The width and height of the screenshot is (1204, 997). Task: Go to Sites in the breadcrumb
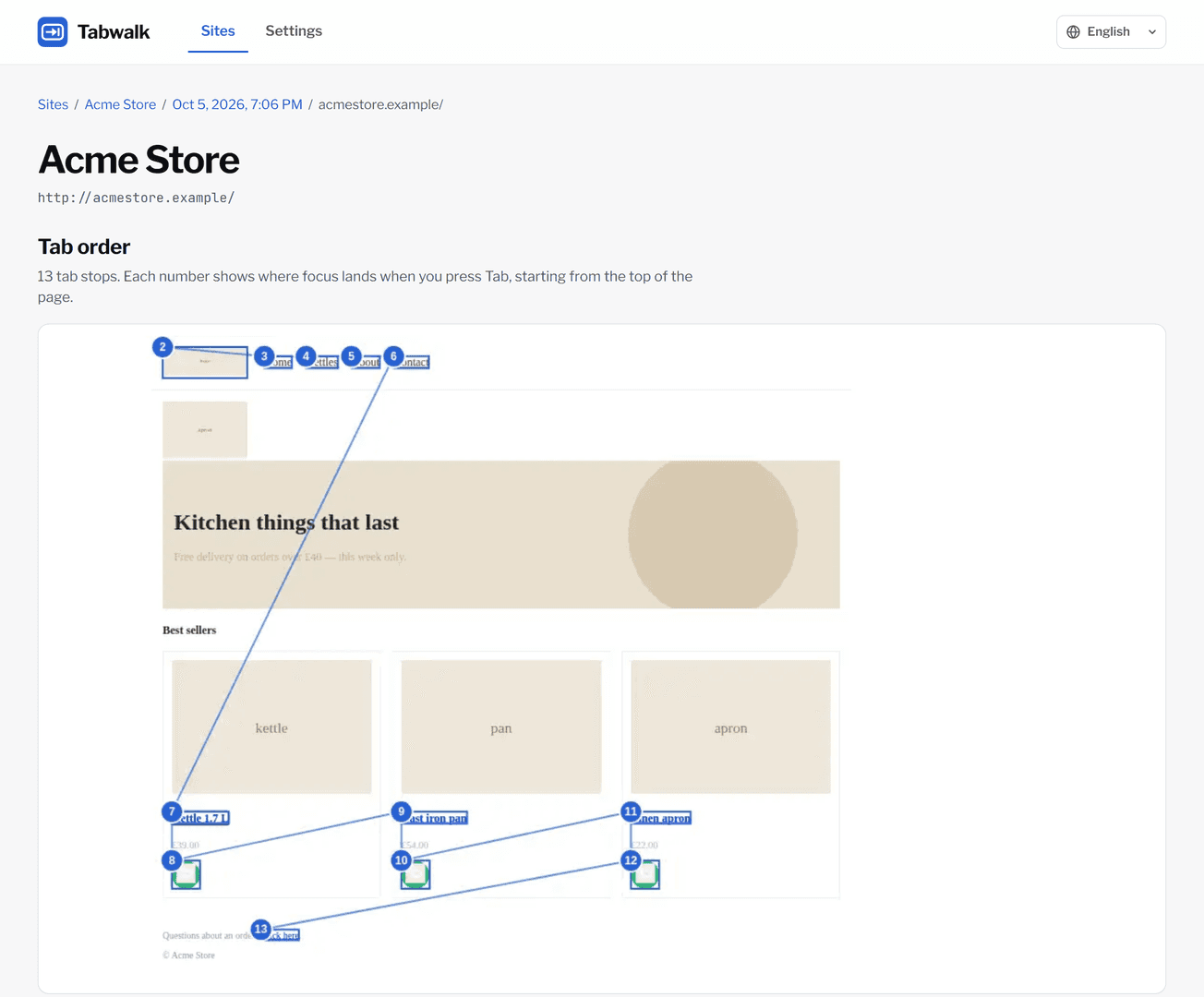click(53, 104)
